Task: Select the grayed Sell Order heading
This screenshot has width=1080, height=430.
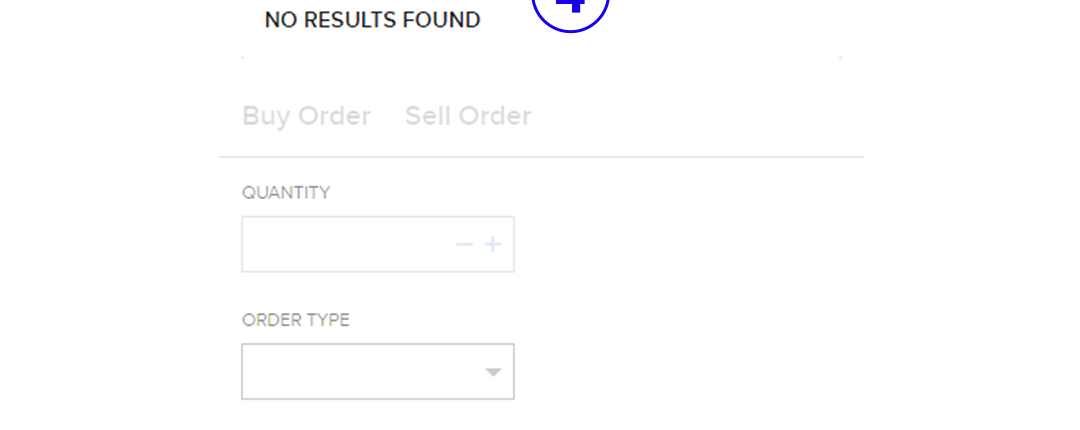Action: 468,116
